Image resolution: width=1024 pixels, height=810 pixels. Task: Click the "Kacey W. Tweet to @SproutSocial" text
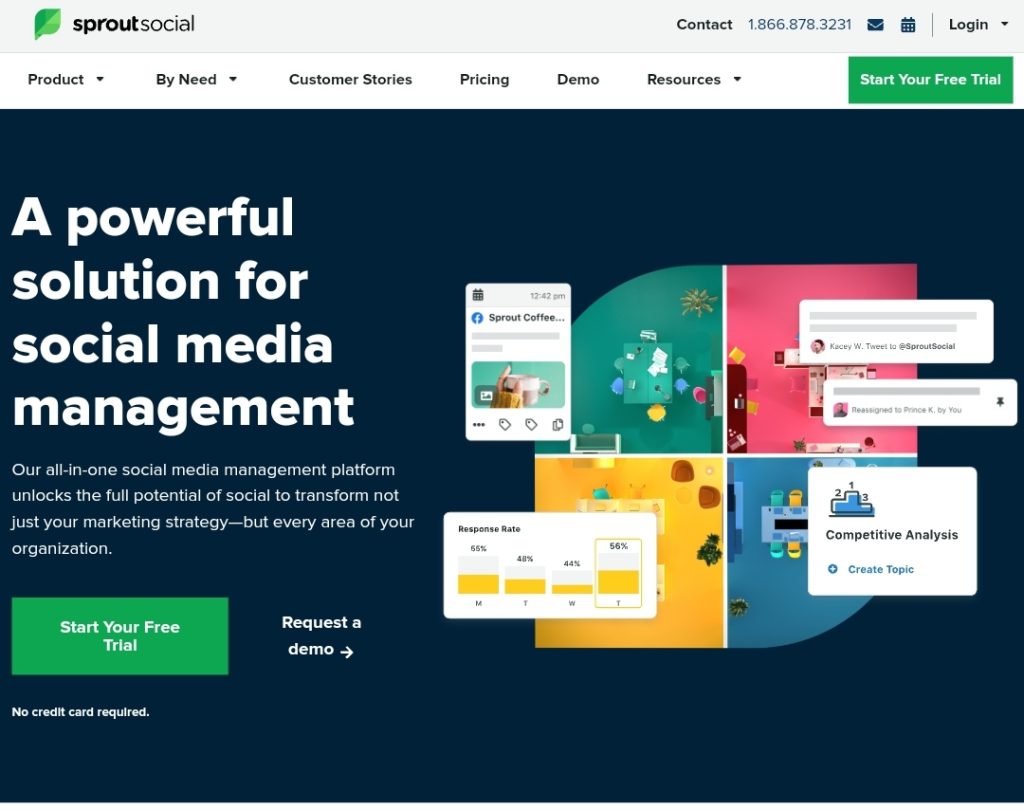point(892,346)
